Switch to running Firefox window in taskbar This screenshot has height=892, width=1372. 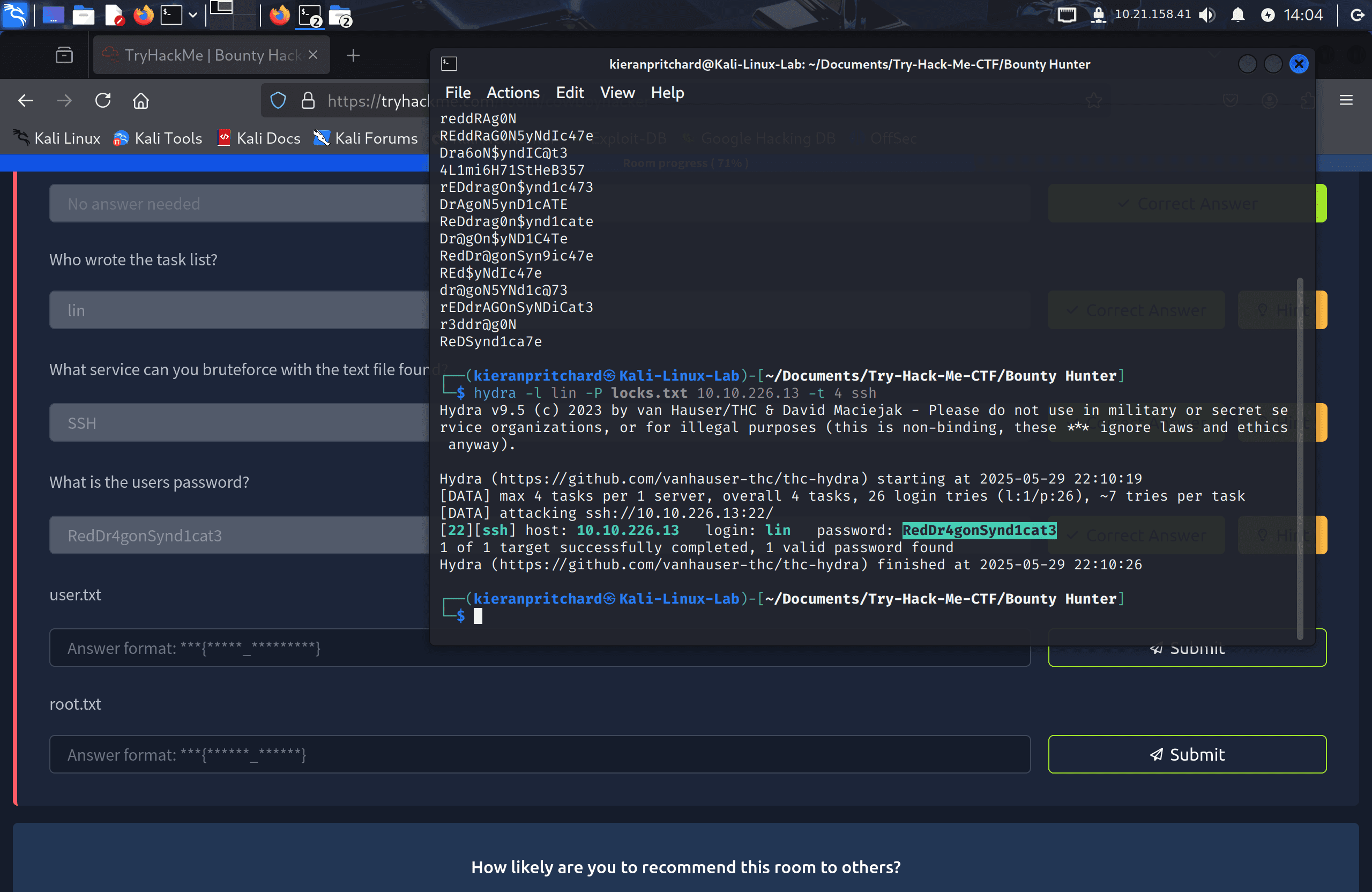[x=280, y=16]
